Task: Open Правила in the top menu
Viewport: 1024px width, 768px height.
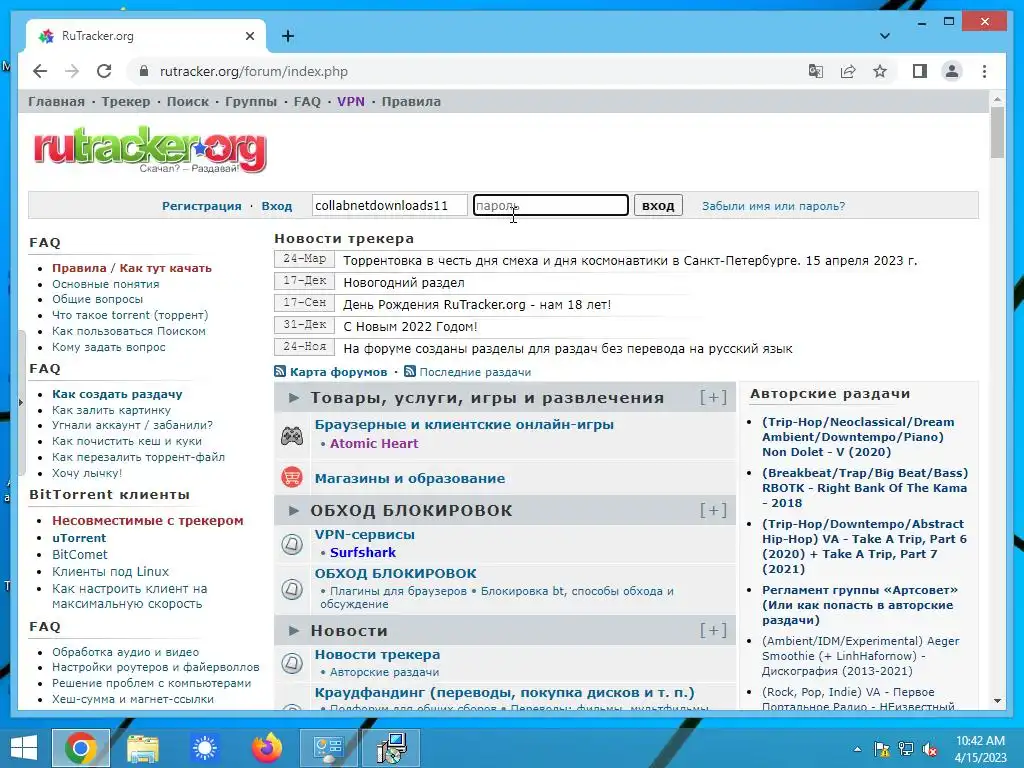Action: (411, 101)
